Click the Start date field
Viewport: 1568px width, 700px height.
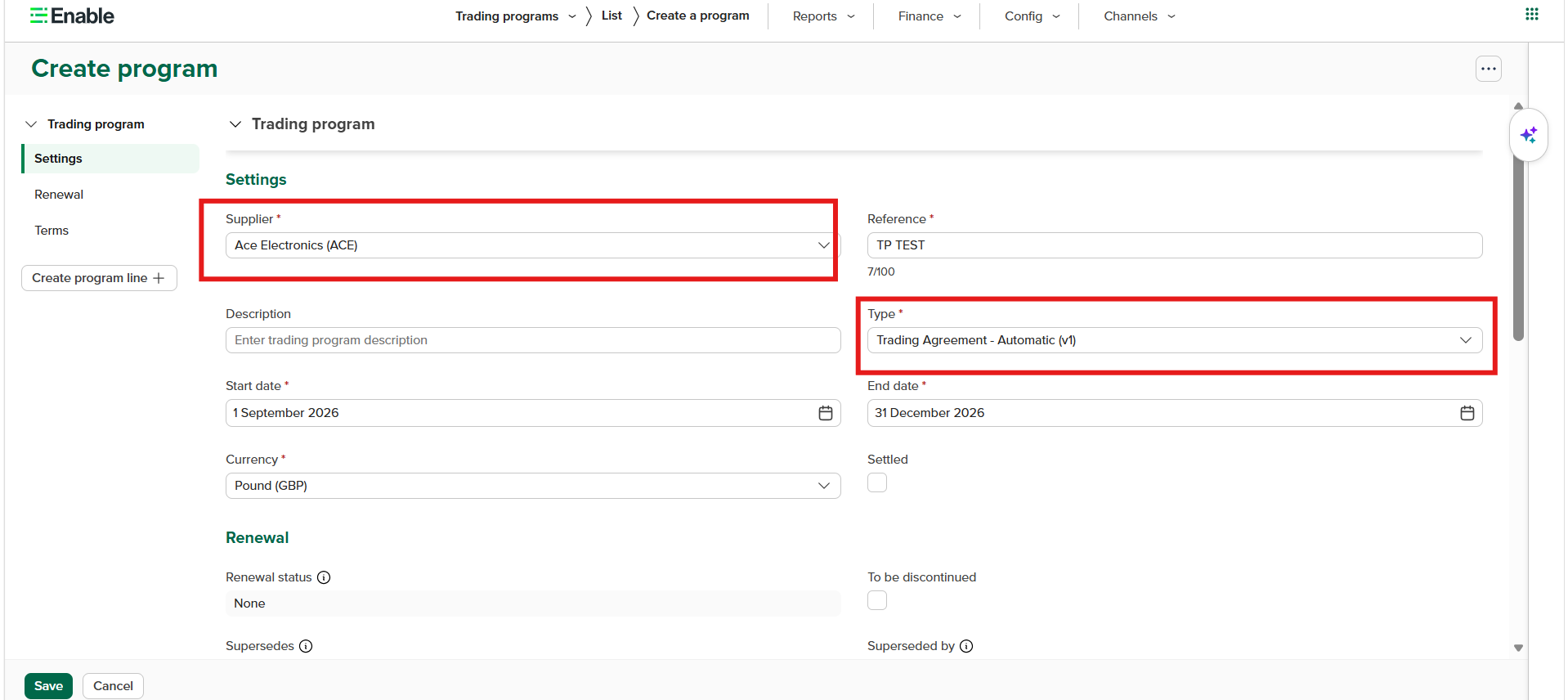tap(533, 413)
